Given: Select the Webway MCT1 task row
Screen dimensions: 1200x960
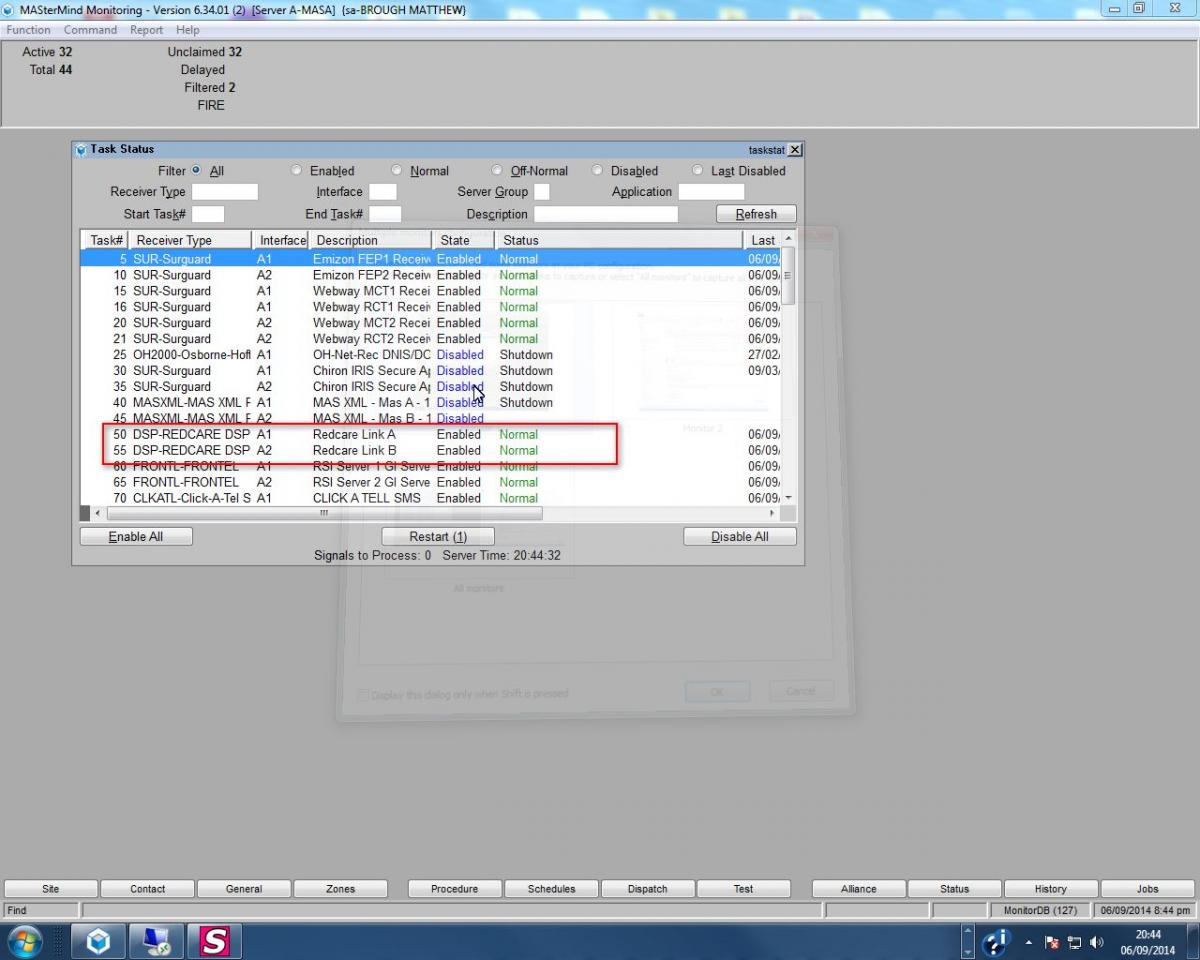Looking at the screenshot, I should [431, 291].
